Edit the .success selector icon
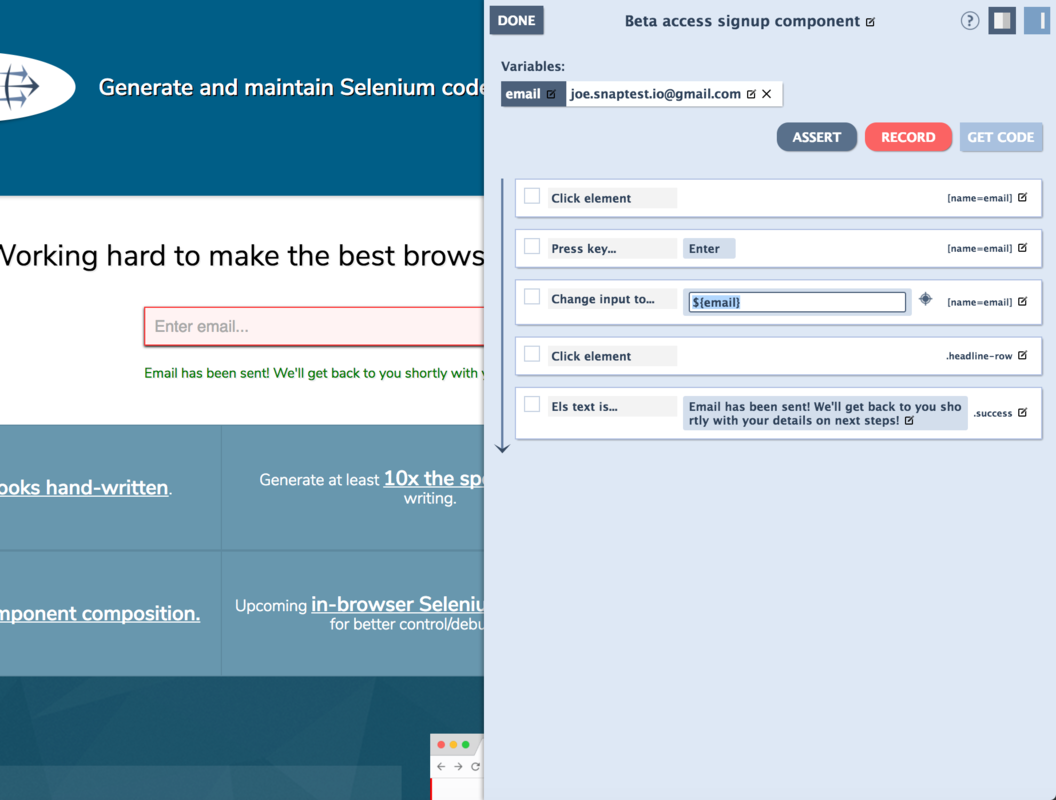Viewport: 1056px width, 800px height. click(x=1022, y=413)
